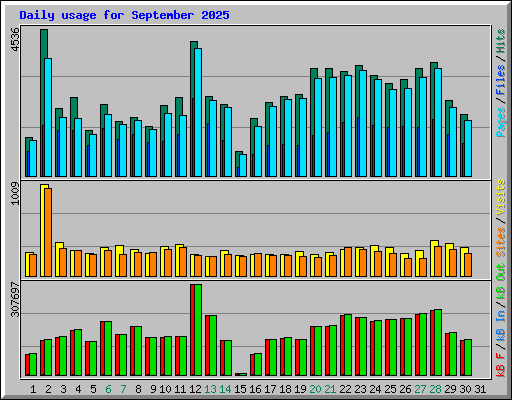
Task: Click the tall orange sites bar on day 2
Action: coord(48,232)
